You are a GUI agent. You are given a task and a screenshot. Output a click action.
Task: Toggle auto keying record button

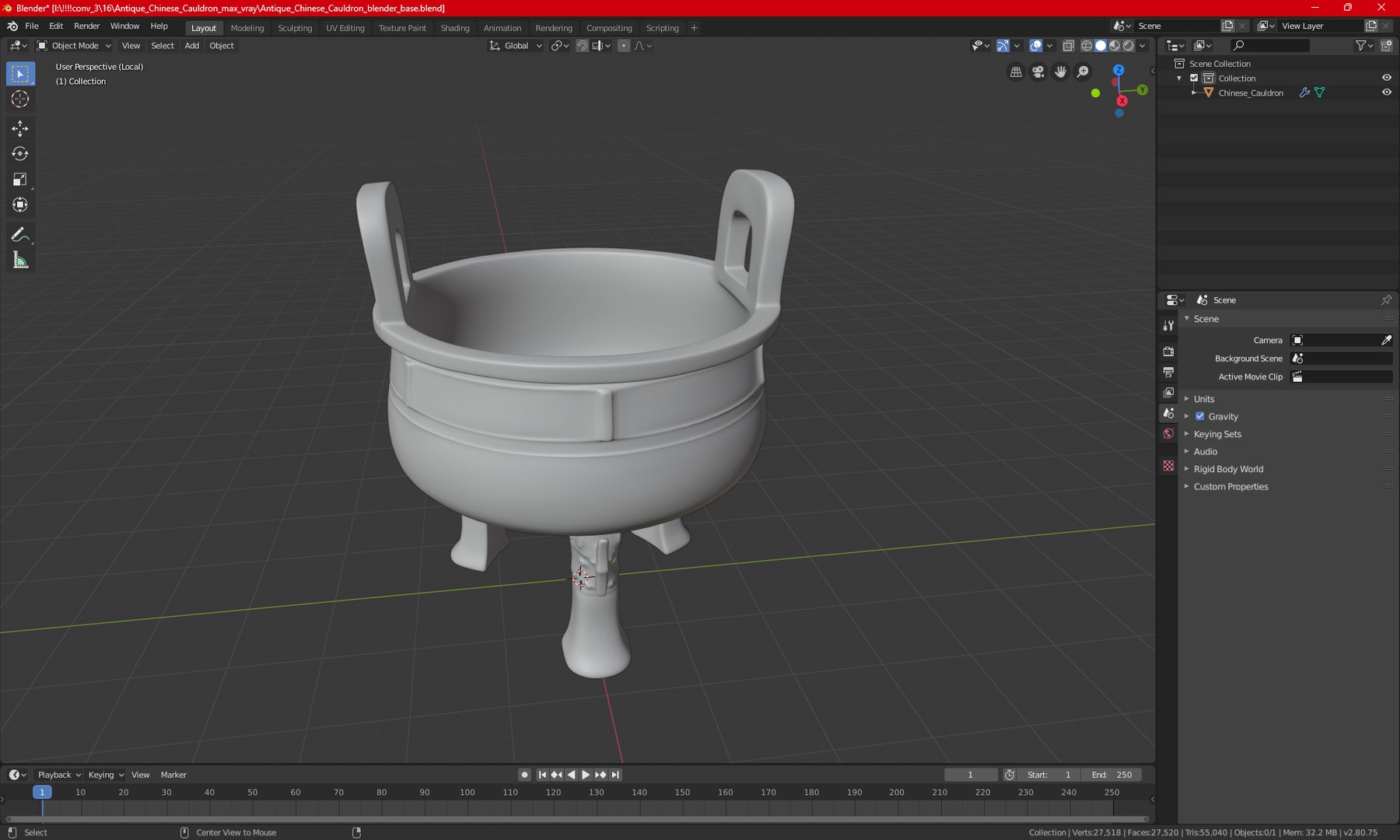click(524, 775)
